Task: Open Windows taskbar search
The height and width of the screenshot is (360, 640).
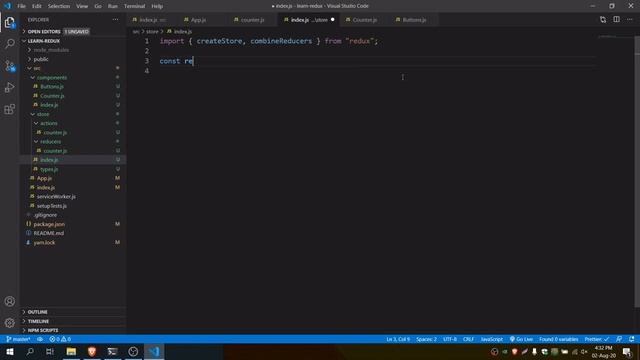Action: pos(30,351)
